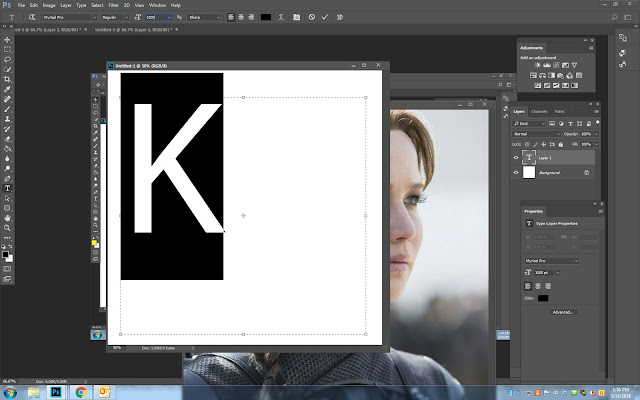Hide Layer 1 using eye icon
640x400 pixels.
(x=516, y=157)
